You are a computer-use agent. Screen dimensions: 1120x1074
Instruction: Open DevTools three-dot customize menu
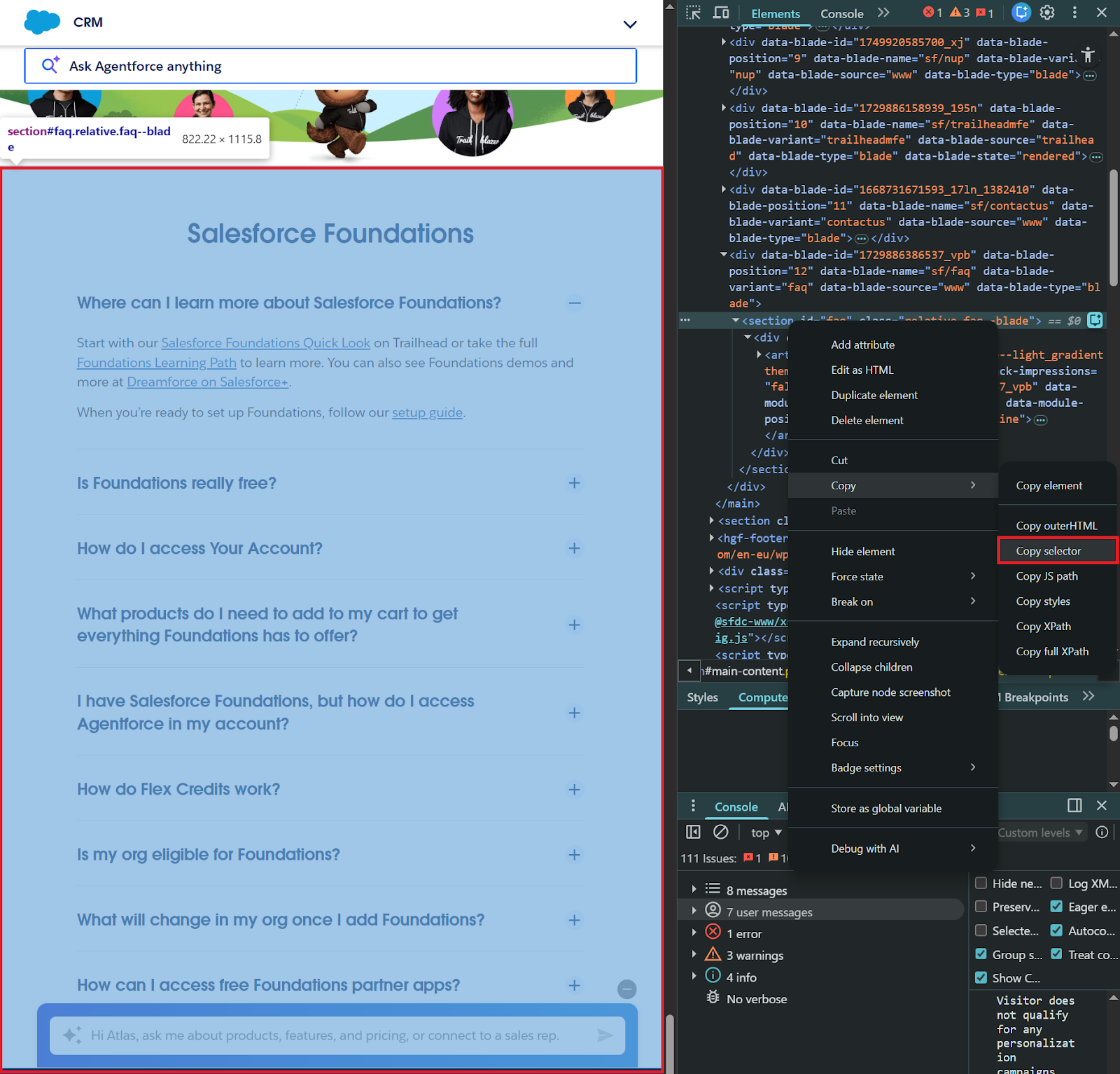[x=1074, y=13]
